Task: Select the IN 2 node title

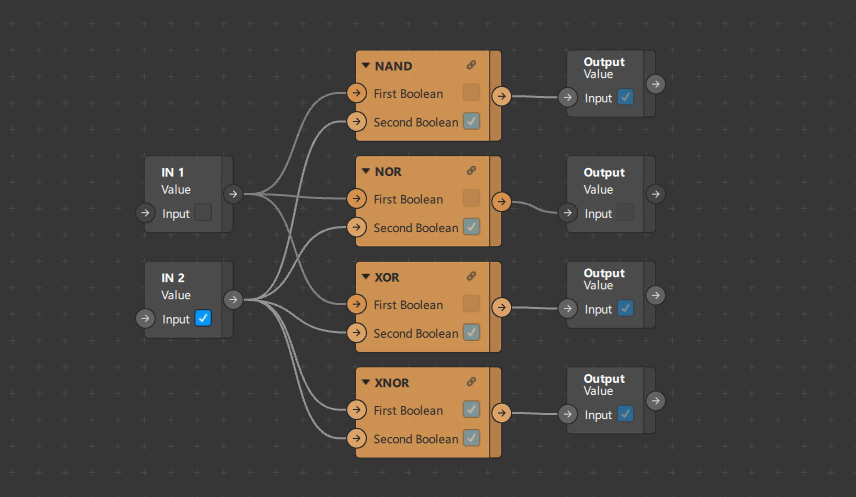Action: [173, 278]
